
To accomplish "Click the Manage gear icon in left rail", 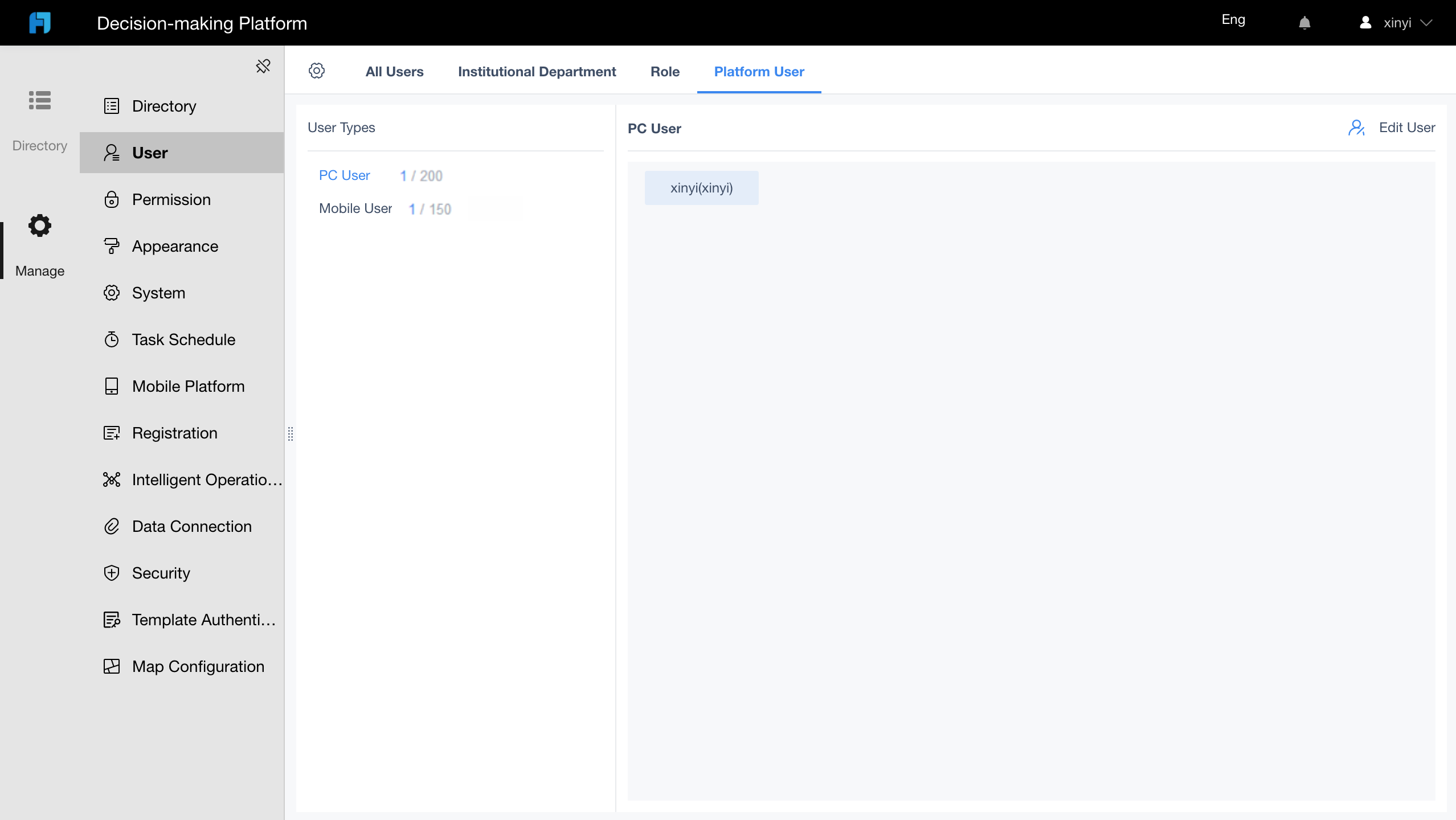I will click(40, 226).
